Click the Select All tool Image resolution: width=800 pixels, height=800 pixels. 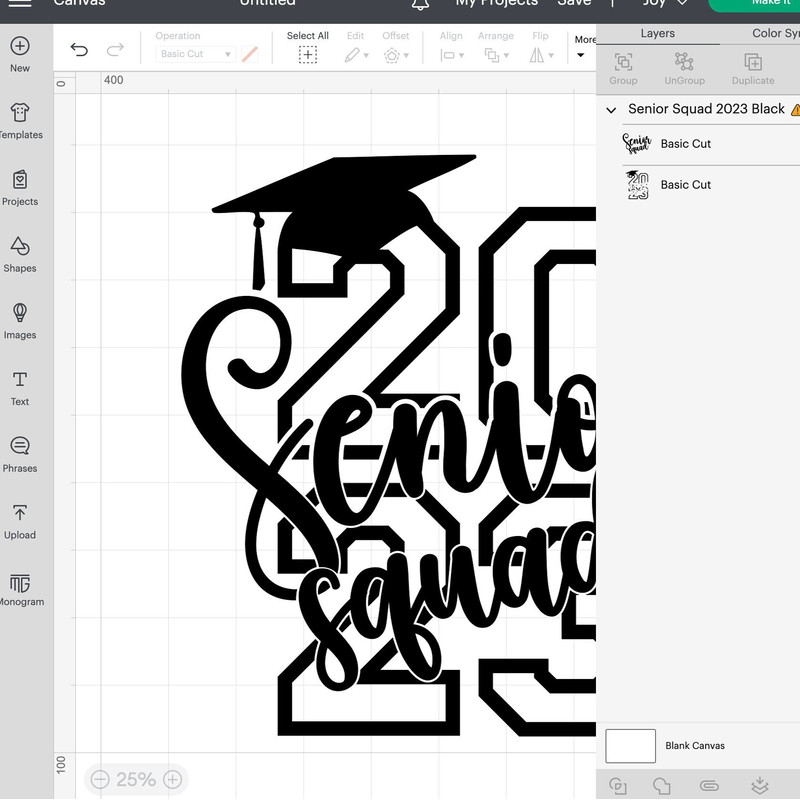click(308, 54)
